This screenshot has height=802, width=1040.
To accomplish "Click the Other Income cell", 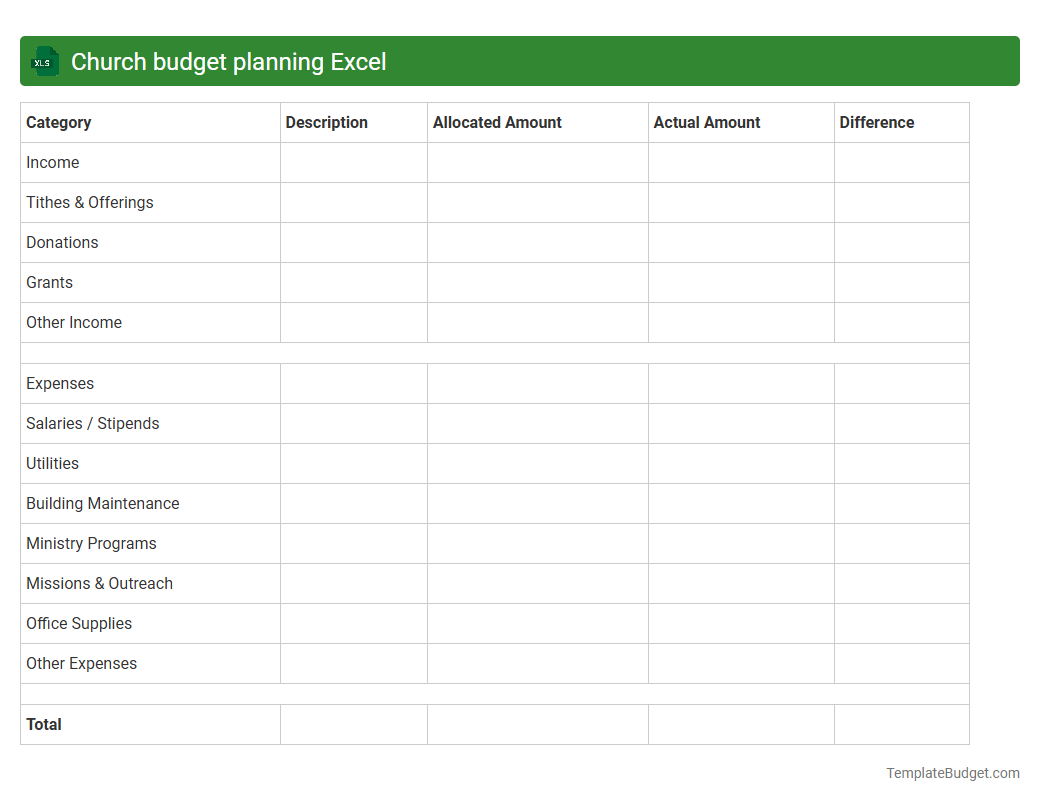I will click(74, 322).
